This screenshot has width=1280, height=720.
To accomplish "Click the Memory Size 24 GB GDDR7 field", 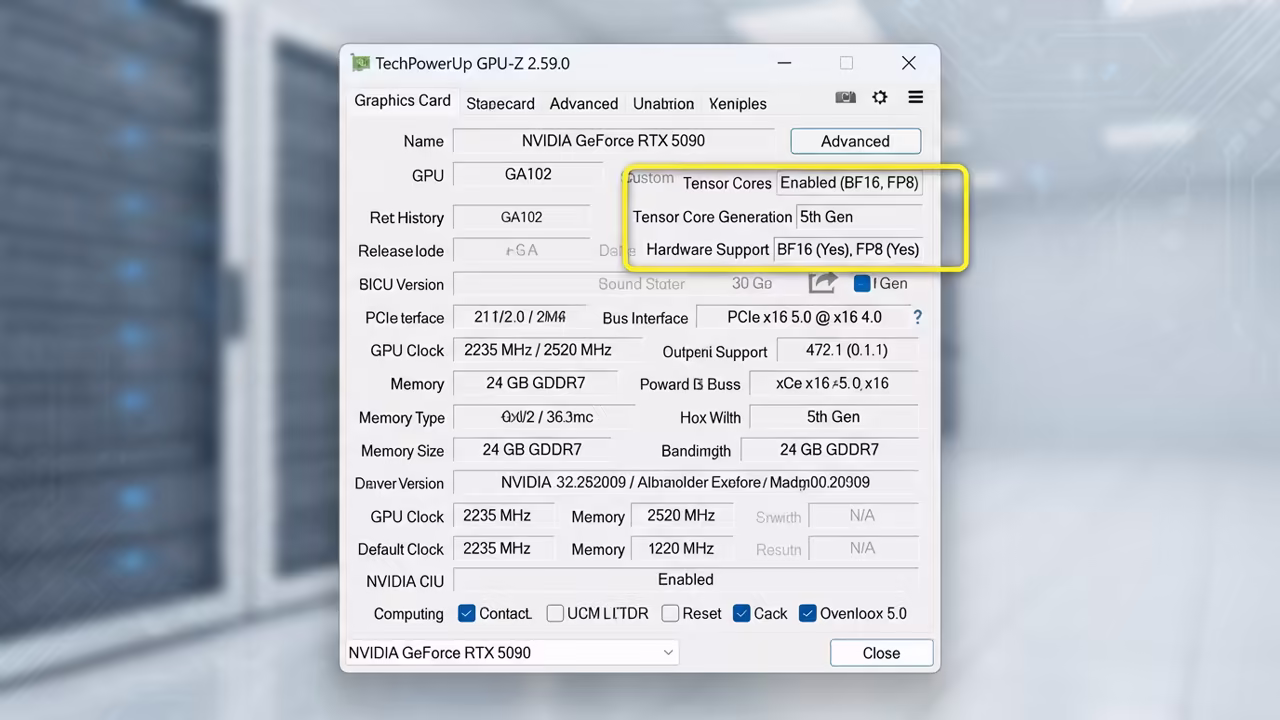I will tap(532, 450).
